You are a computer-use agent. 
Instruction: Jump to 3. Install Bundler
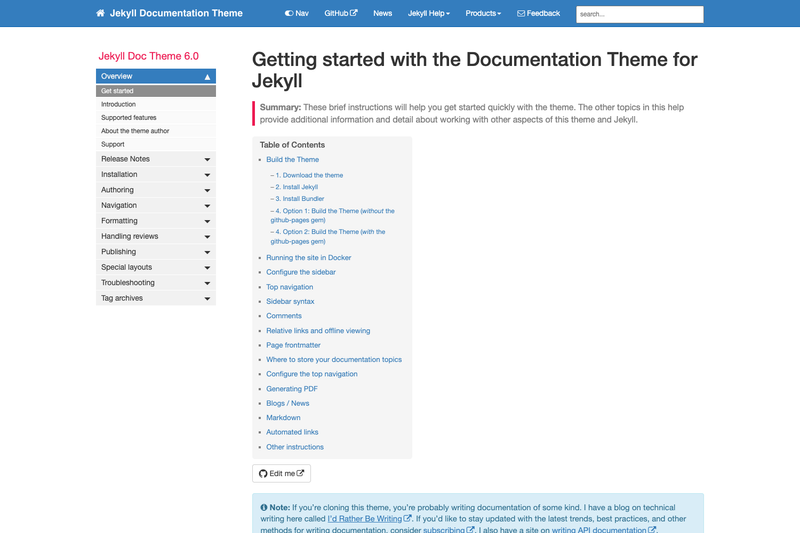[299, 199]
